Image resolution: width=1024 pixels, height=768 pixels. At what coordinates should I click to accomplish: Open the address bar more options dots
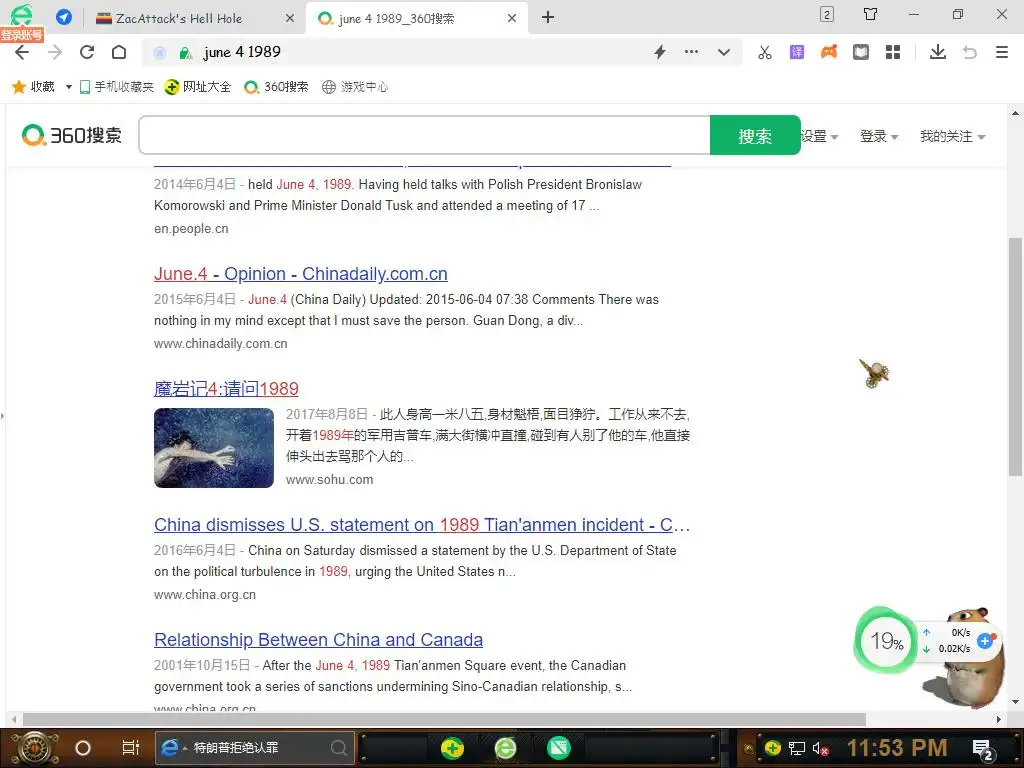click(691, 52)
